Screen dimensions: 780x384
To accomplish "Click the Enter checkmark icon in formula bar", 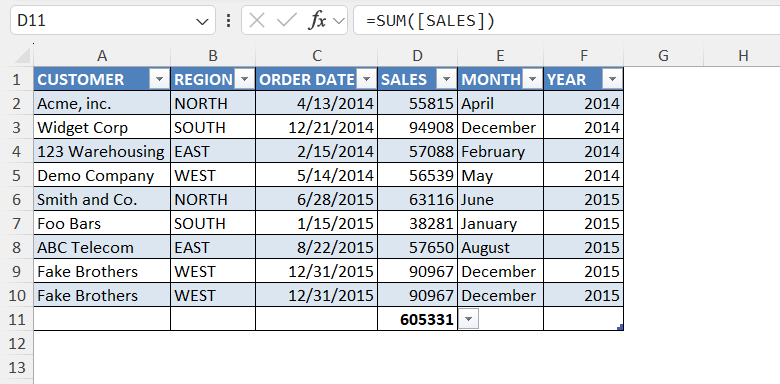I will (287, 20).
